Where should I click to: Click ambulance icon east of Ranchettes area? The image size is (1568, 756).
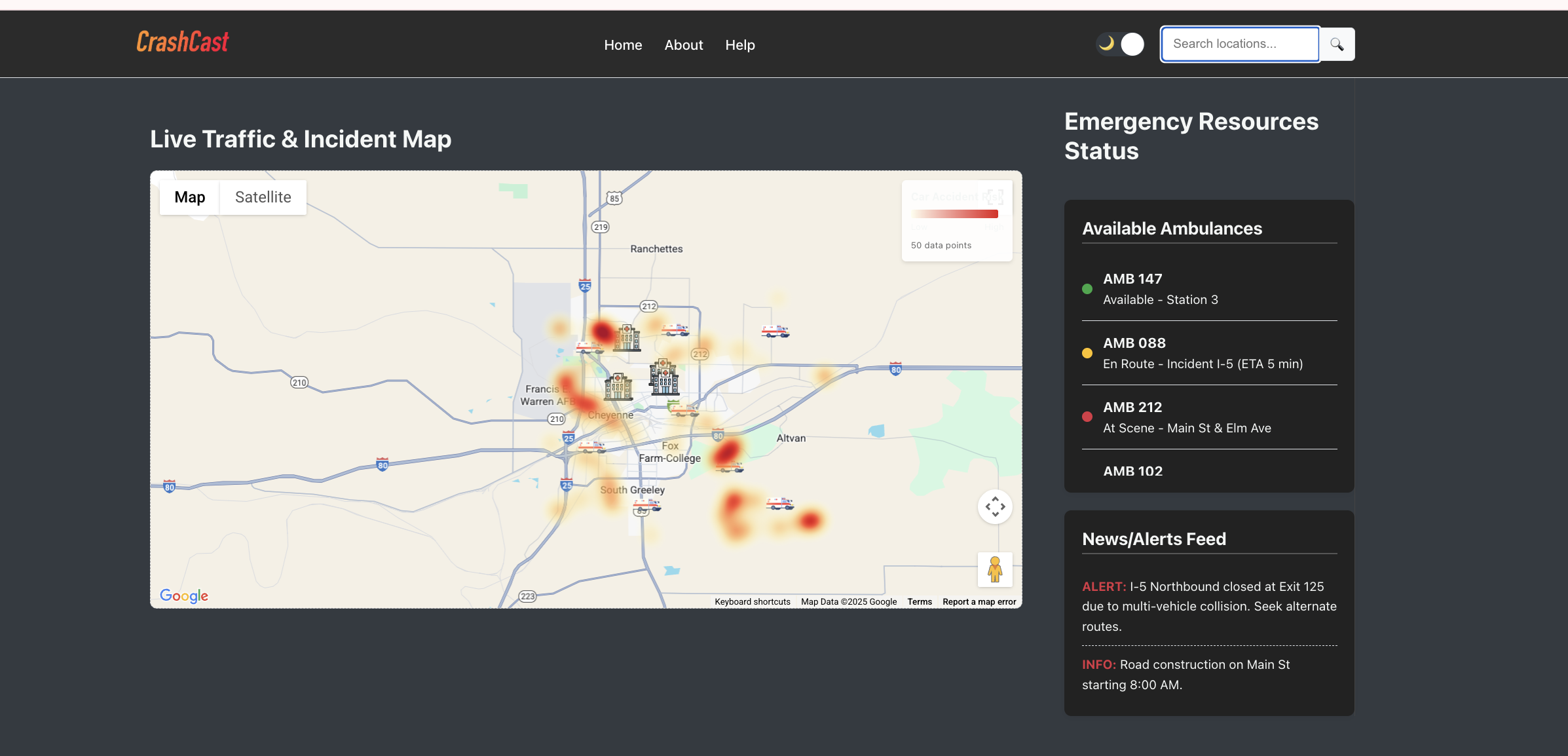(775, 331)
